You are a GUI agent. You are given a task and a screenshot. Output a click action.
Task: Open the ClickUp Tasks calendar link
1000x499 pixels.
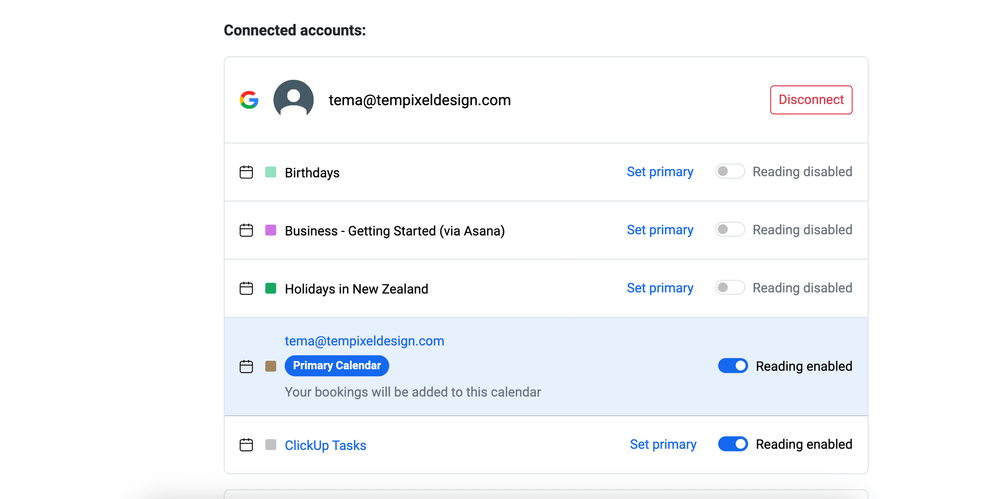coord(325,445)
